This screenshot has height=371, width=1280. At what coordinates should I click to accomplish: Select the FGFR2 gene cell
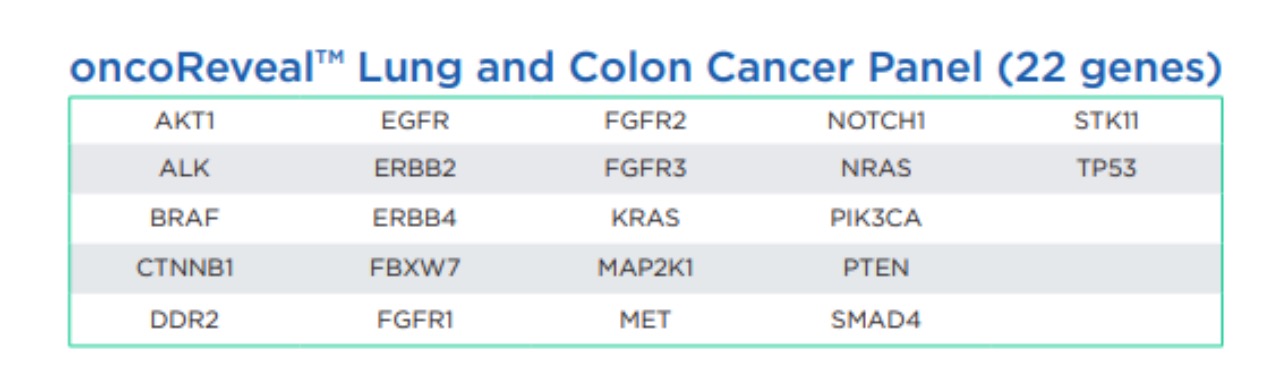pyautogui.click(x=645, y=122)
